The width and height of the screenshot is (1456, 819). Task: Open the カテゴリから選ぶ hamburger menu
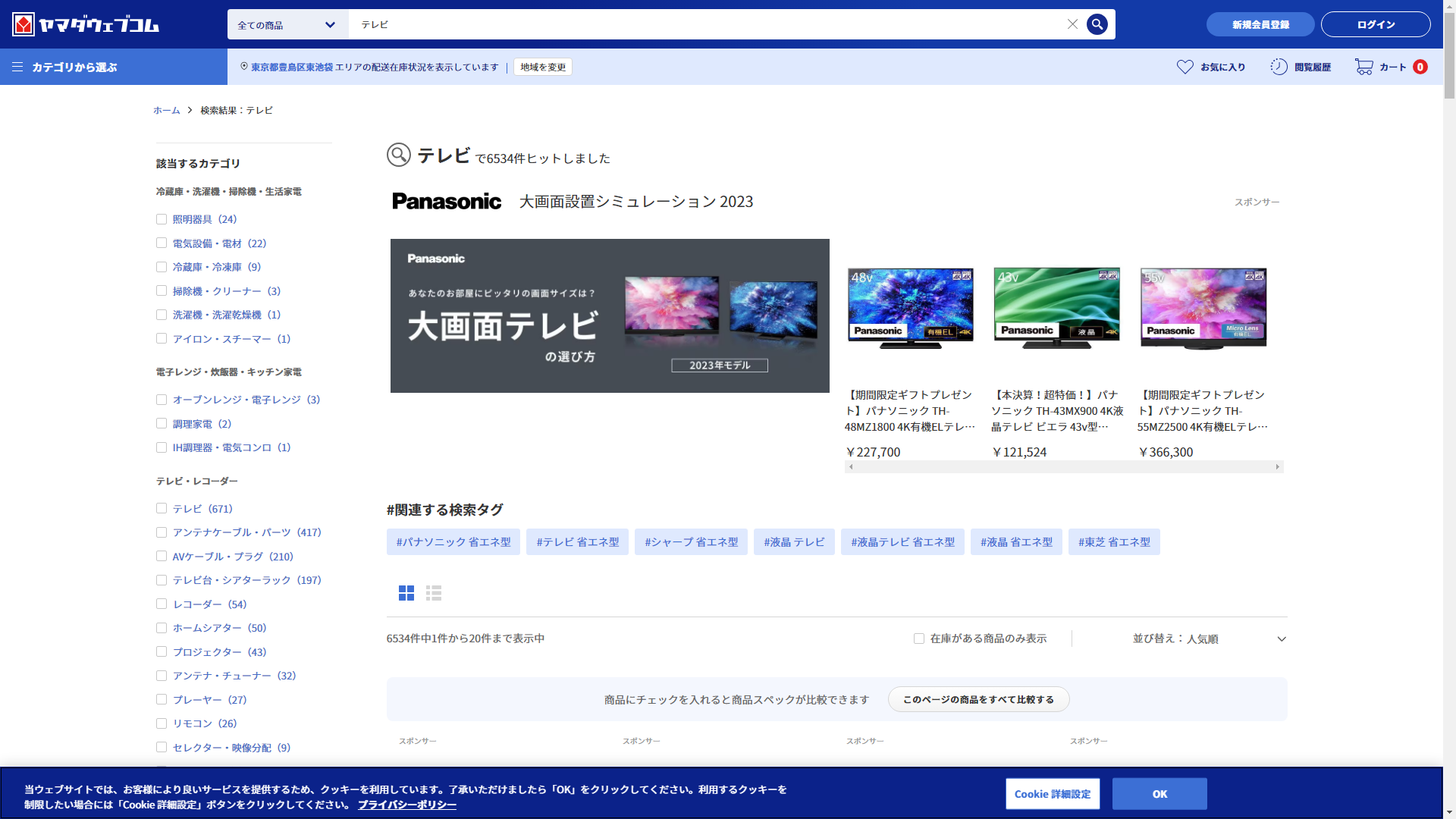tap(17, 67)
